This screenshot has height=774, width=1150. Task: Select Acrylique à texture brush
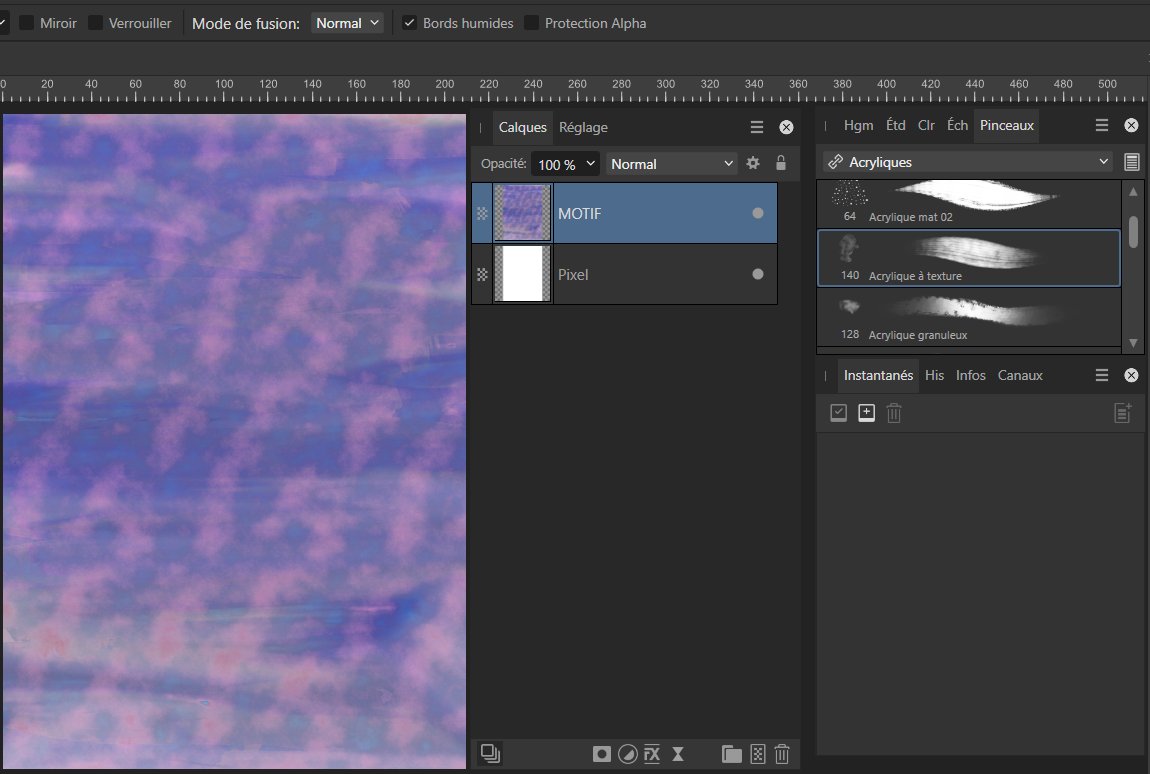(x=969, y=258)
